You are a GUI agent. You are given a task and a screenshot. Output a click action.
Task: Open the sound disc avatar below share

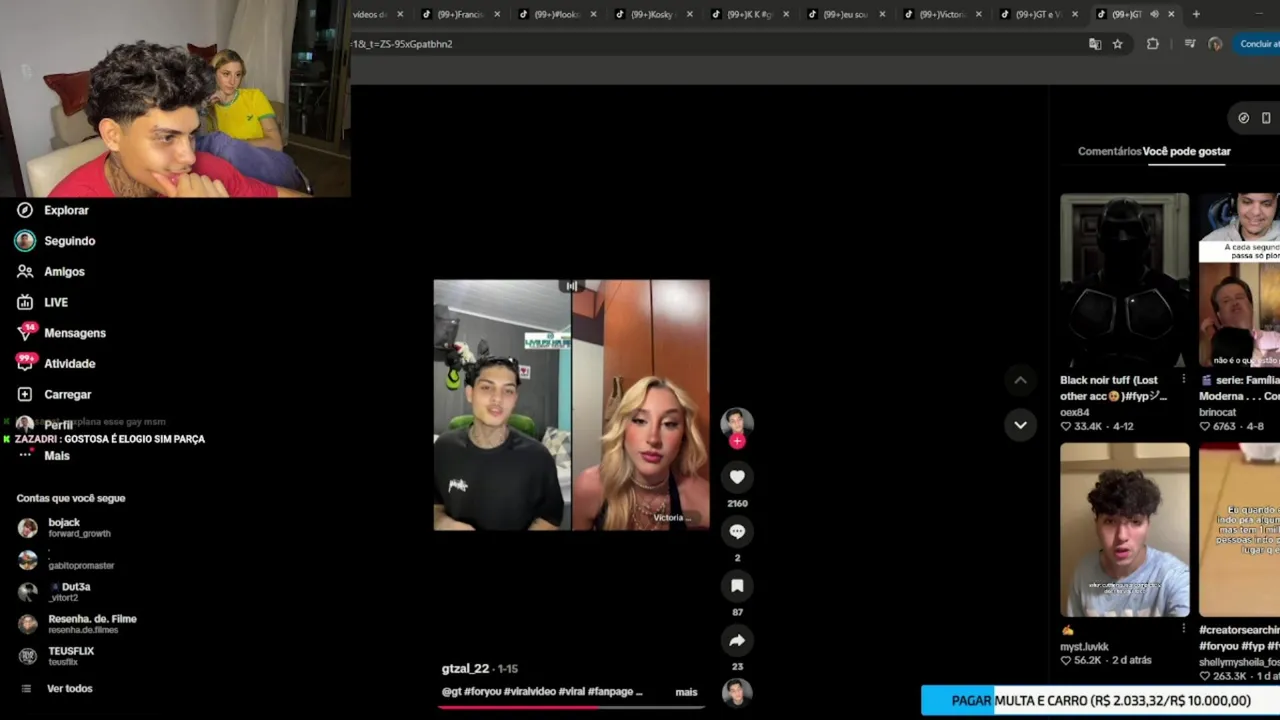pyautogui.click(x=737, y=692)
